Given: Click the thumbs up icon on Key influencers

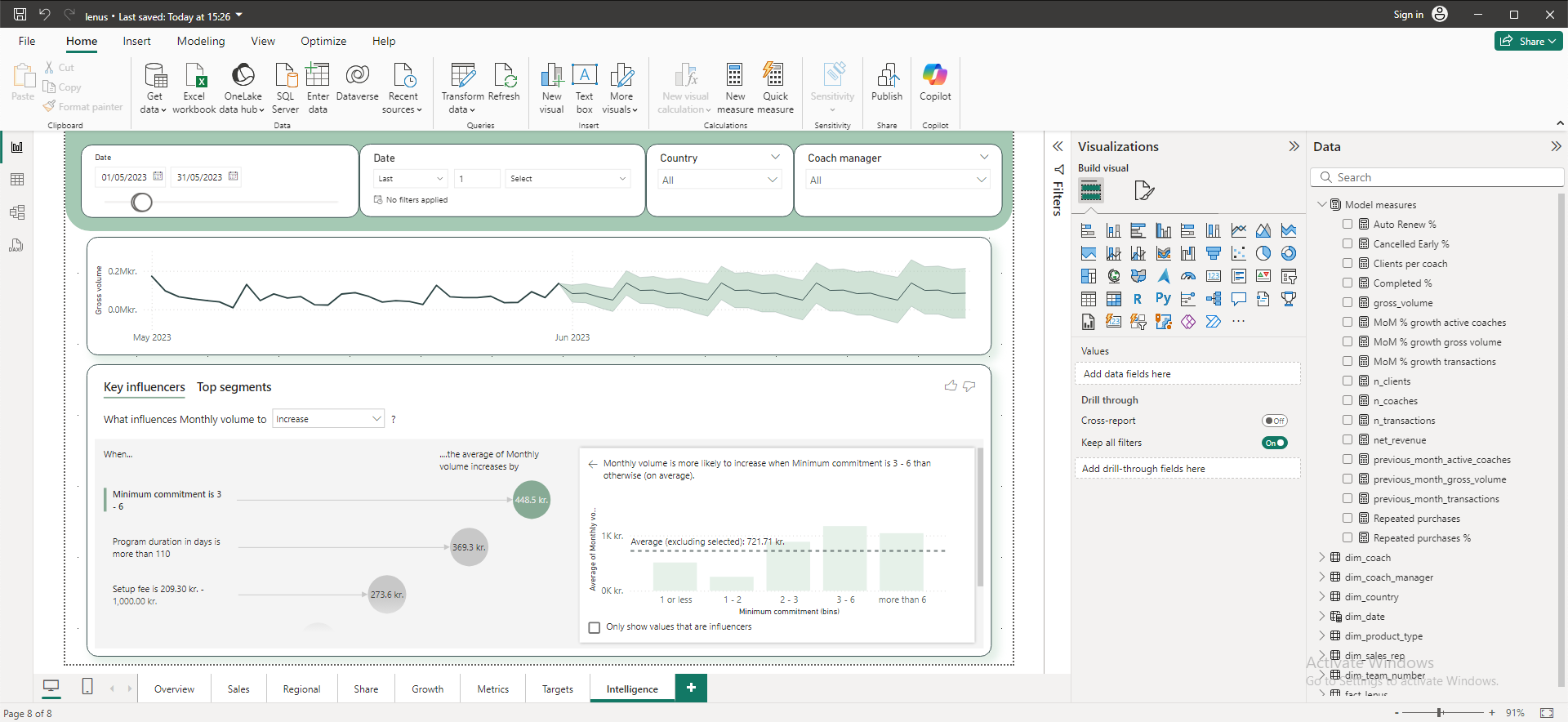Looking at the screenshot, I should coord(951,386).
